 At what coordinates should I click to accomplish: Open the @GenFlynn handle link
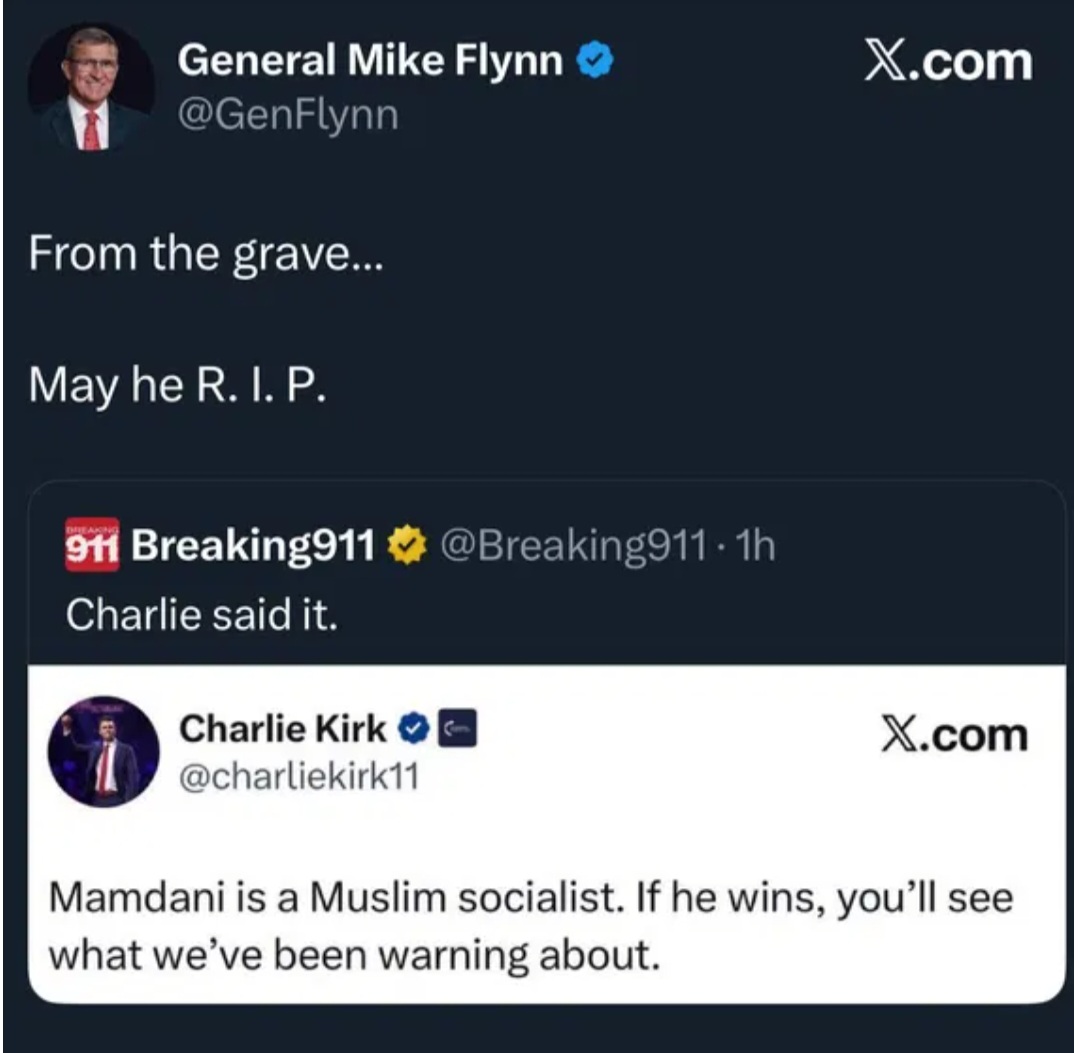[x=288, y=116]
